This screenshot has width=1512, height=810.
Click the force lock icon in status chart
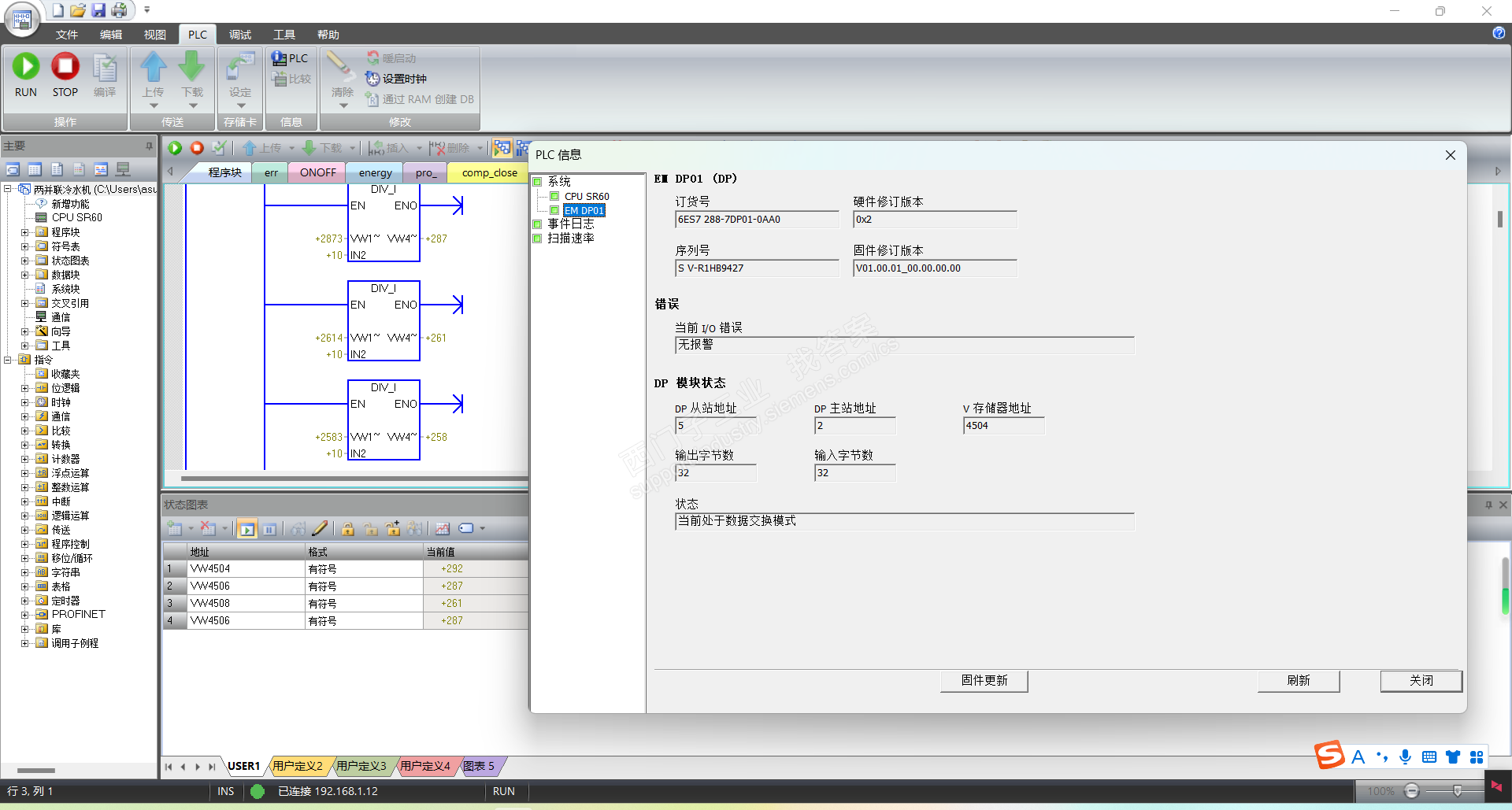click(348, 528)
